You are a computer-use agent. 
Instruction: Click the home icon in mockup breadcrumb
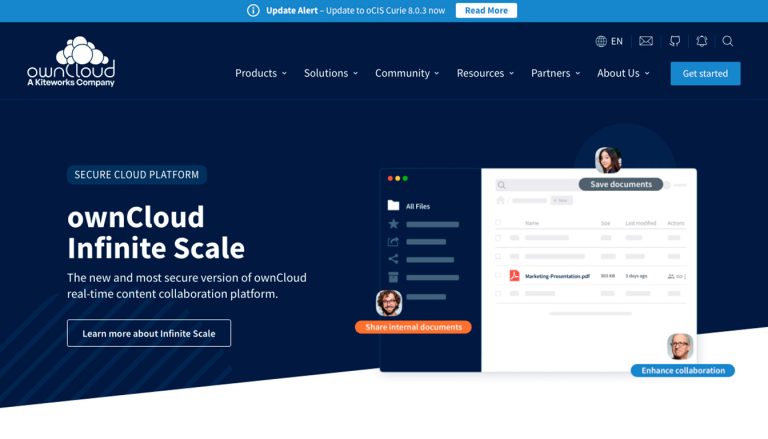(501, 200)
